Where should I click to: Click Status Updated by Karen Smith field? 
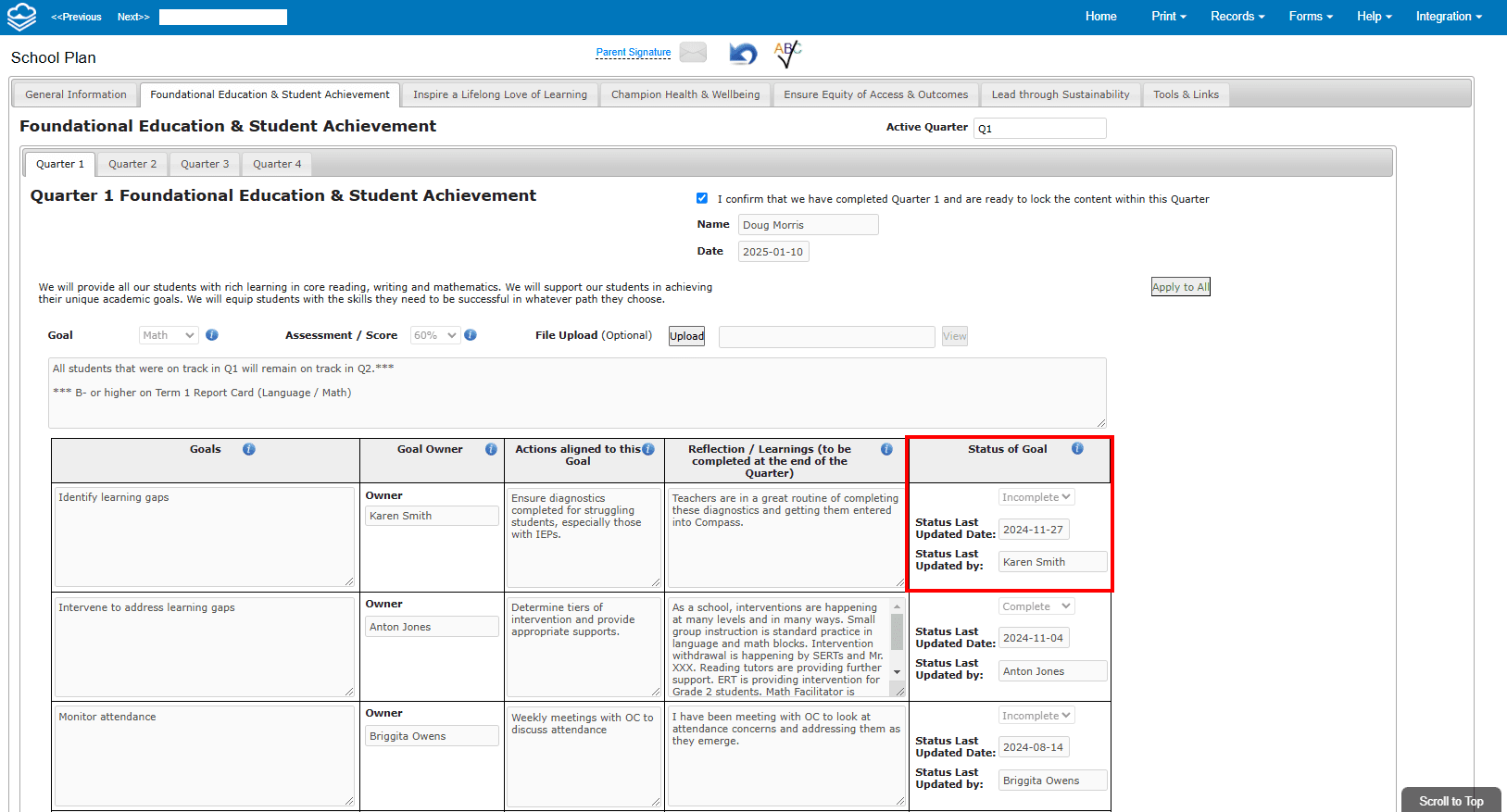point(1052,562)
